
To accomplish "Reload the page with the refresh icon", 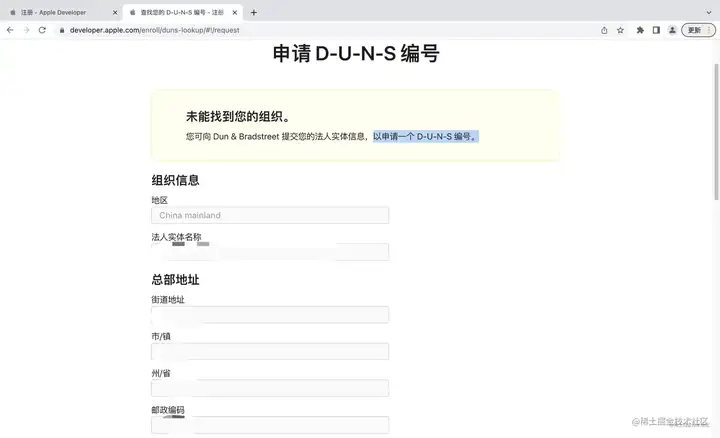I will pos(42,30).
